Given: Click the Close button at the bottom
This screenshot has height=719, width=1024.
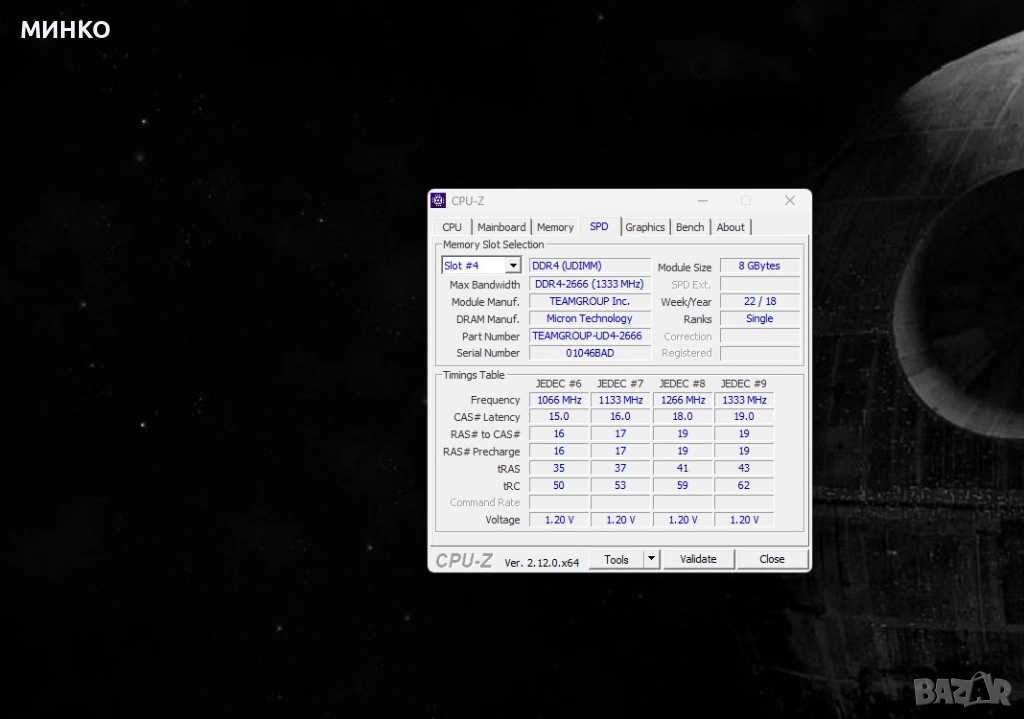Looking at the screenshot, I should click(772, 559).
